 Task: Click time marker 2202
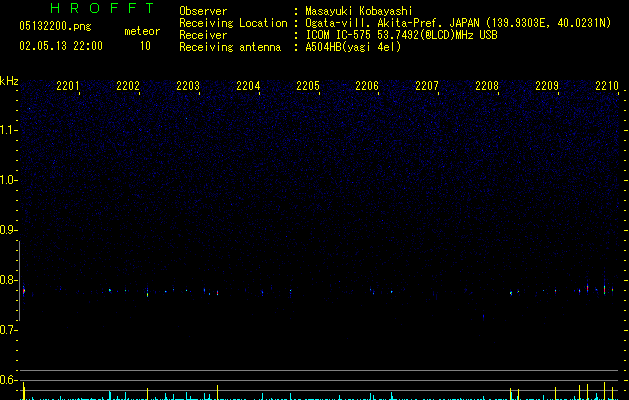[x=128, y=85]
